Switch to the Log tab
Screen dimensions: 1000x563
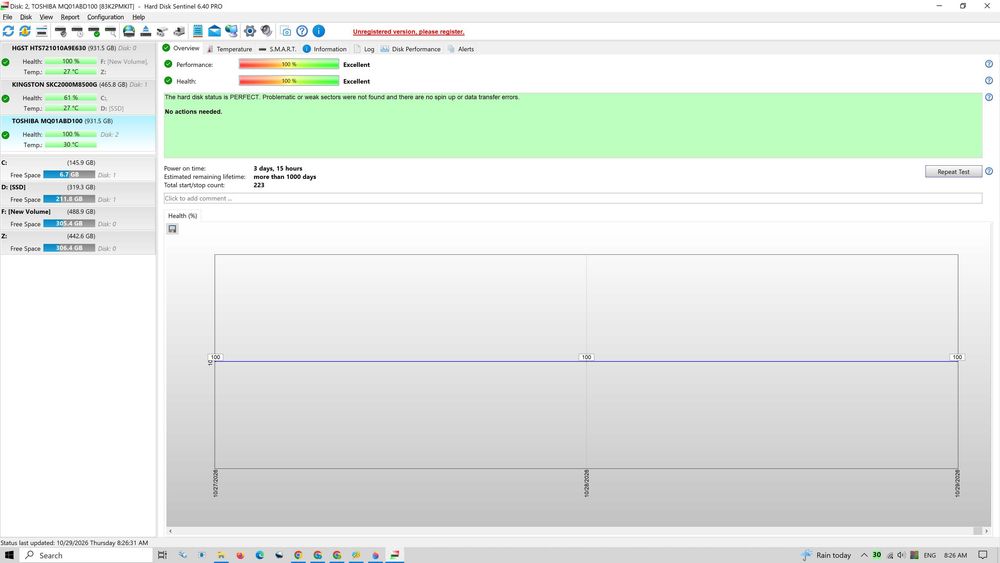(364, 48)
